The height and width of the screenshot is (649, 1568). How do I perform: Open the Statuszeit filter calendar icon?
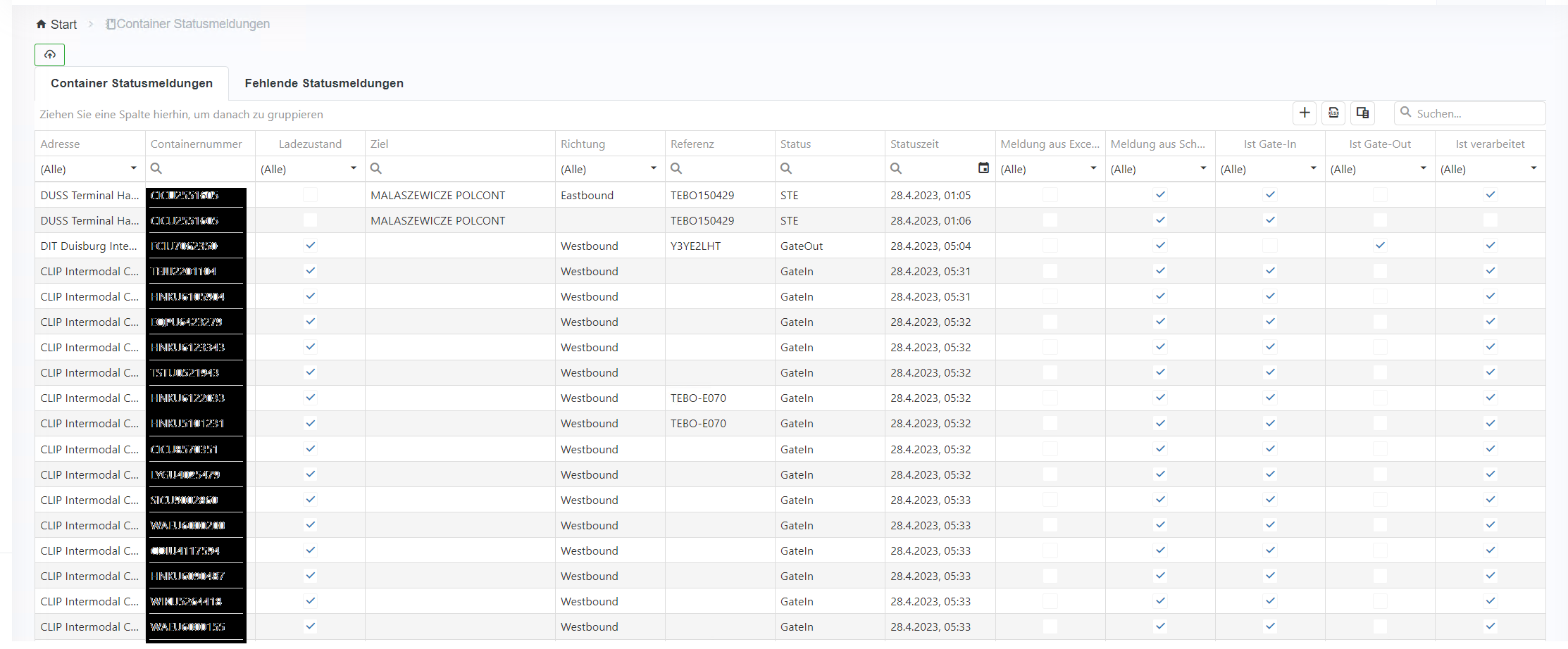click(983, 168)
